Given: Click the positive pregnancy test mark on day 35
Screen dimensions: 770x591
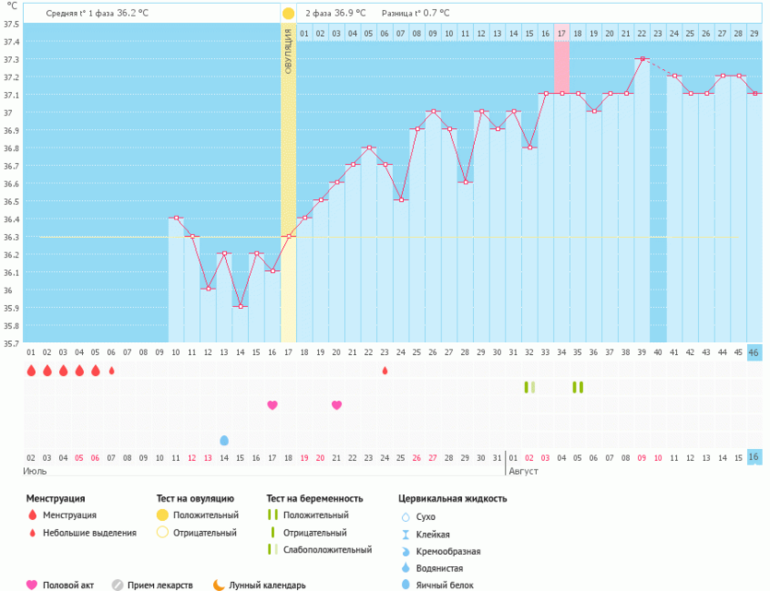Looking at the screenshot, I should [577, 387].
